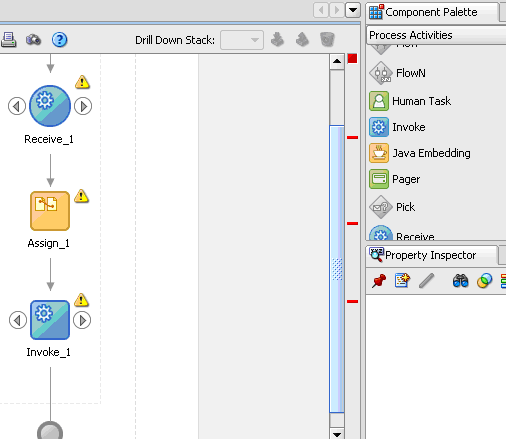Click the colored spheres icon in Property Inspector
Viewport: 506px width, 439px height.
pyautogui.click(x=485, y=281)
